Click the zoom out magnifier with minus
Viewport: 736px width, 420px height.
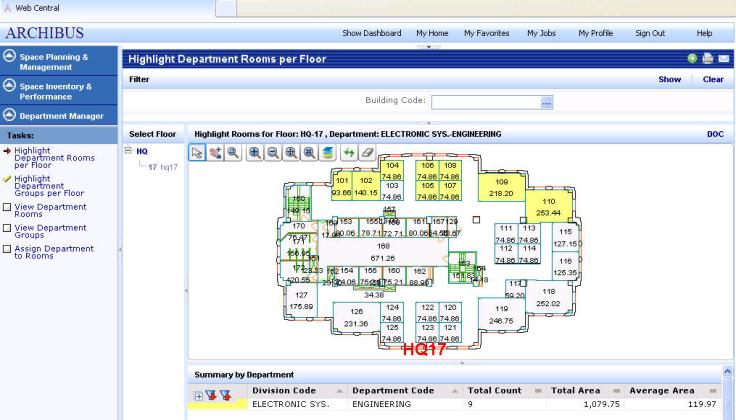(273, 153)
